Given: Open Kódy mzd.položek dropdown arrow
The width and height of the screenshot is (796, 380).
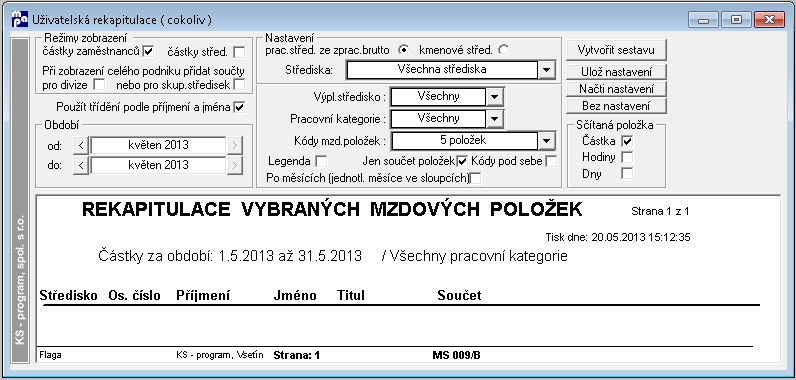Looking at the screenshot, I should coord(546,140).
